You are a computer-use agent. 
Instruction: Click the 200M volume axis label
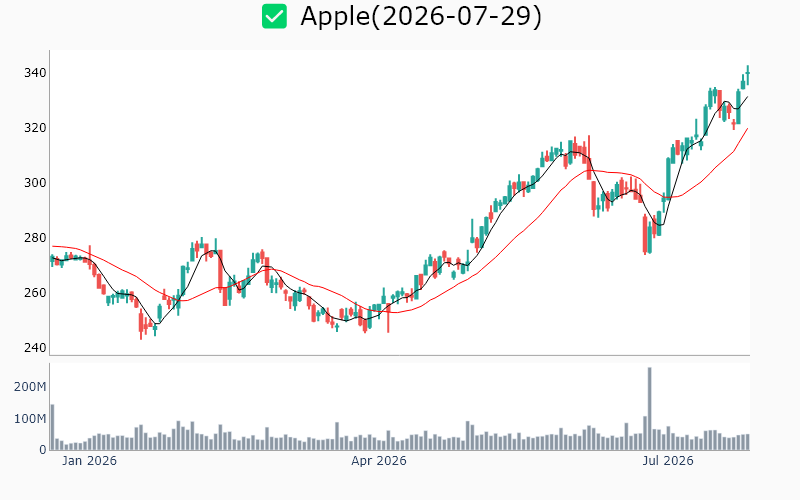click(30, 387)
